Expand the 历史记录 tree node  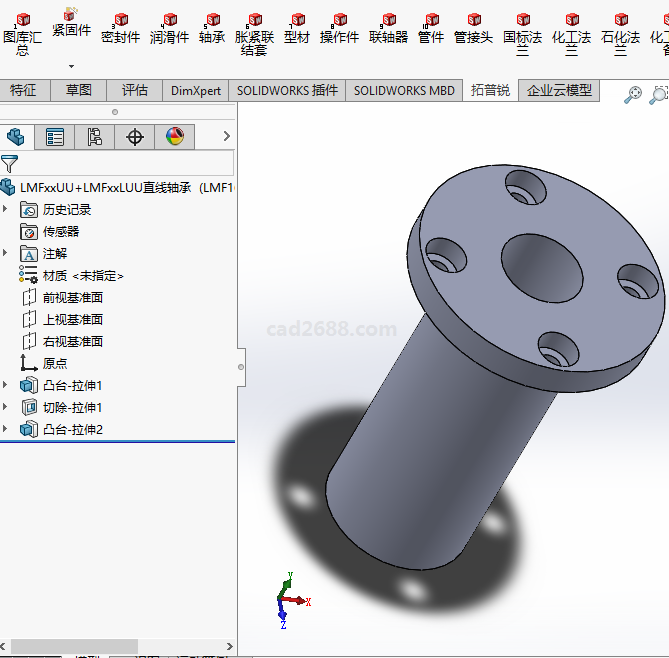(x=6, y=209)
